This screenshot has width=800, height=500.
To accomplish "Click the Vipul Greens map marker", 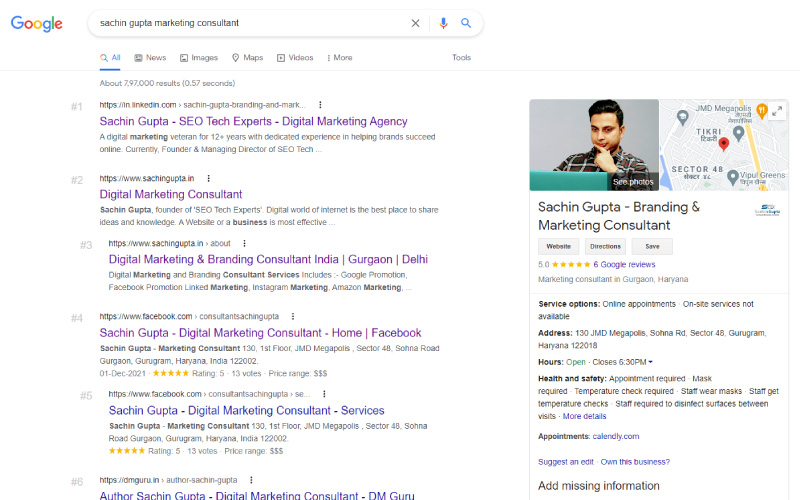I will pyautogui.click(x=733, y=177).
